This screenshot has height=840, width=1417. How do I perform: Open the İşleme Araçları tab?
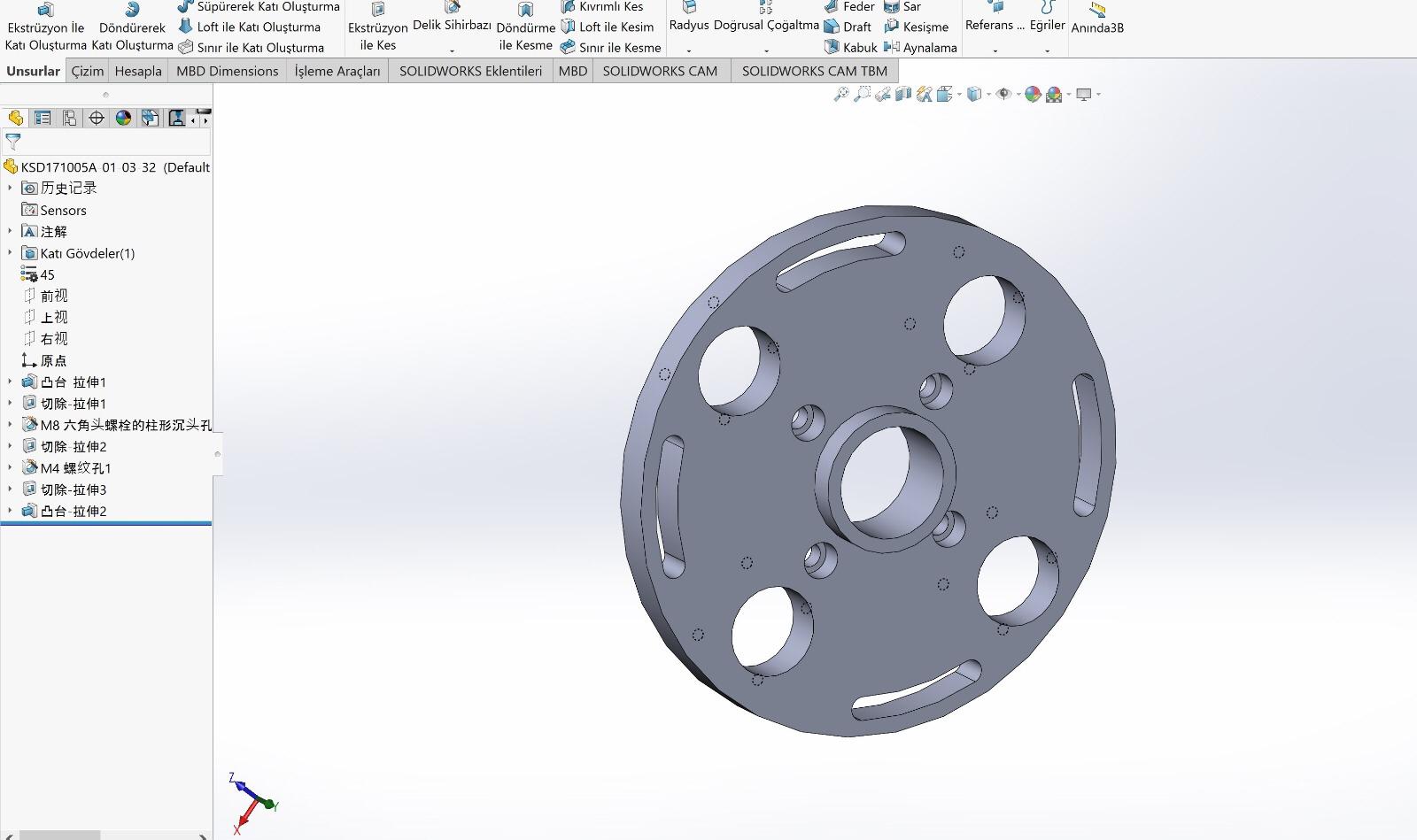tap(337, 71)
